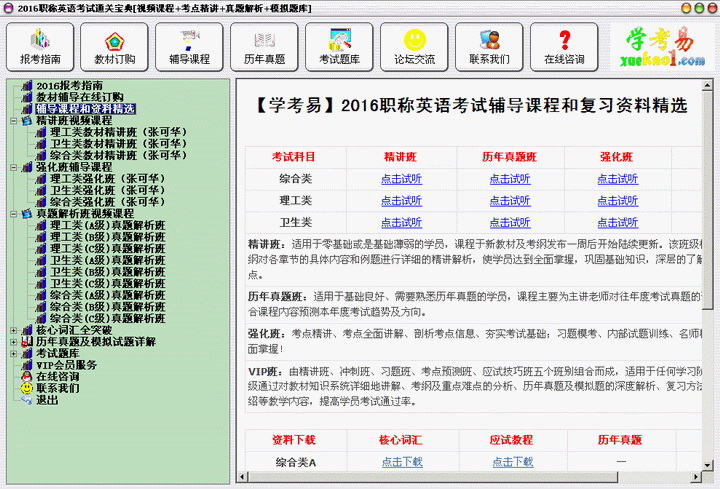
Task: Click 综合类A 核心词汇 点击下载 link
Action: 402,462
